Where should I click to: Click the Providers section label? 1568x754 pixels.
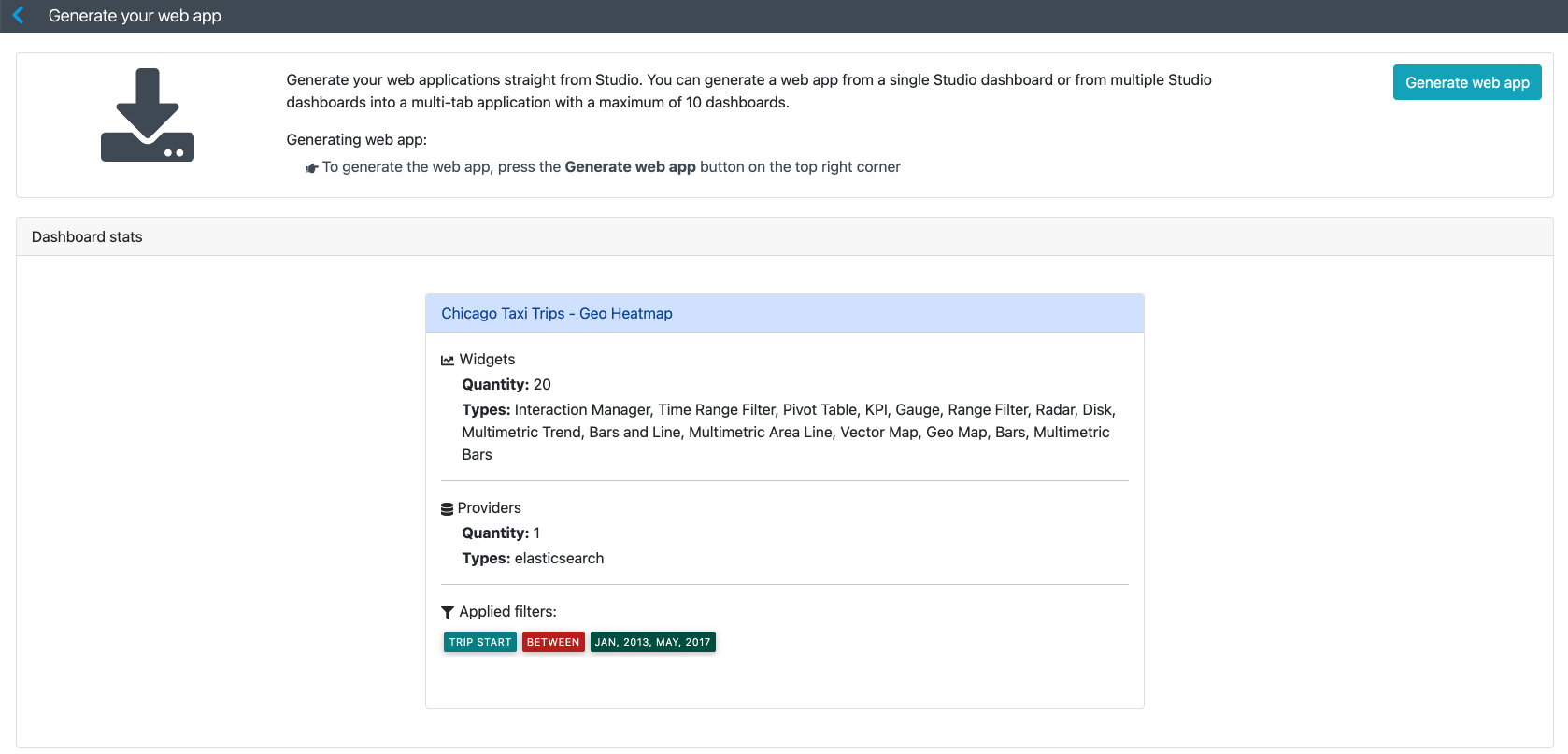pyautogui.click(x=489, y=508)
